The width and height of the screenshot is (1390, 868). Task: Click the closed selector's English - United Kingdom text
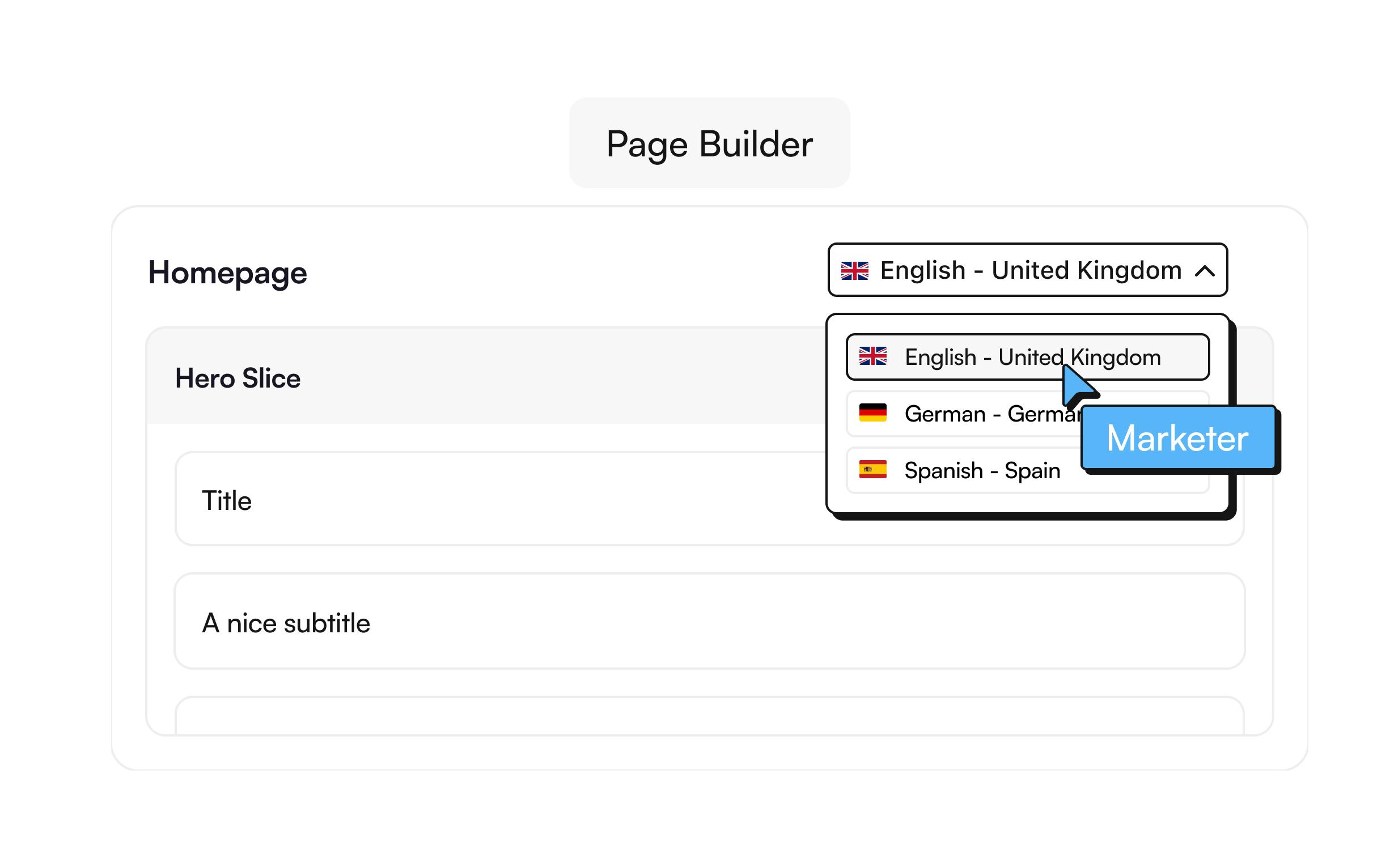[1031, 270]
